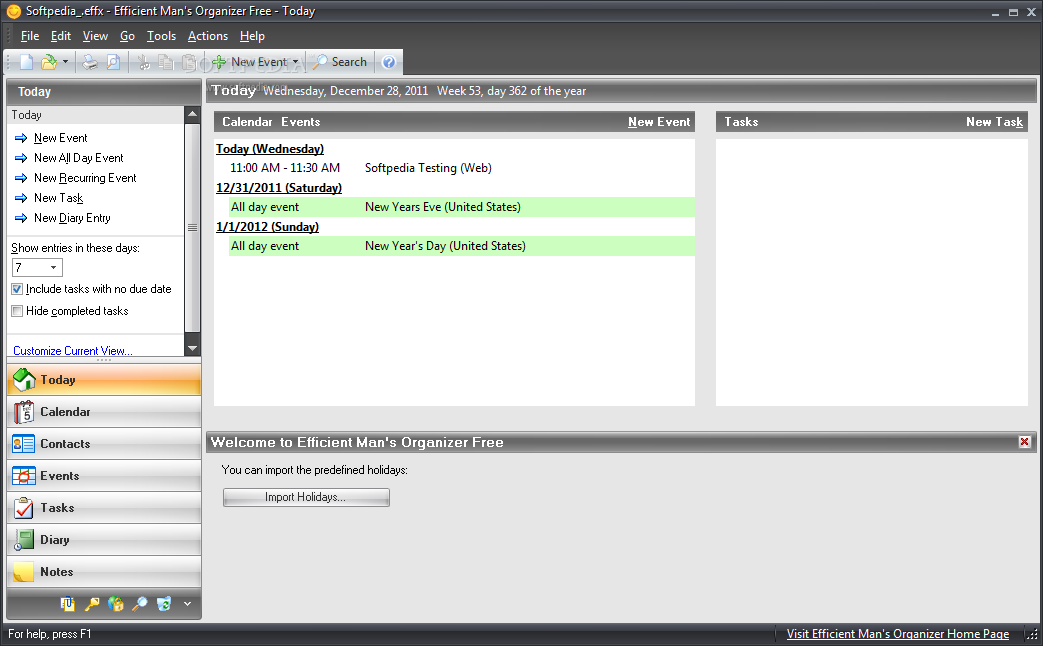Click the side panel scrollbar thumb

click(192, 227)
